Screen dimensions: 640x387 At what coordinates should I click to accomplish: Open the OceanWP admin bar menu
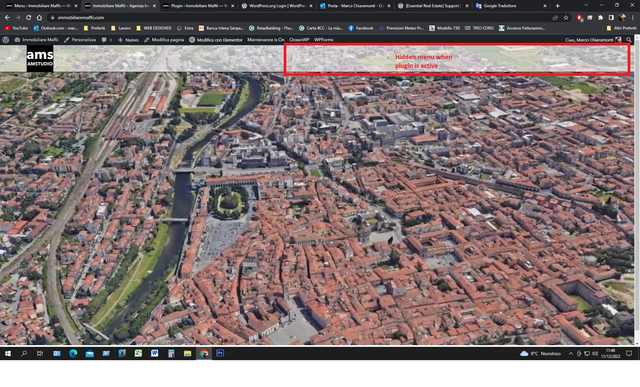299,40
